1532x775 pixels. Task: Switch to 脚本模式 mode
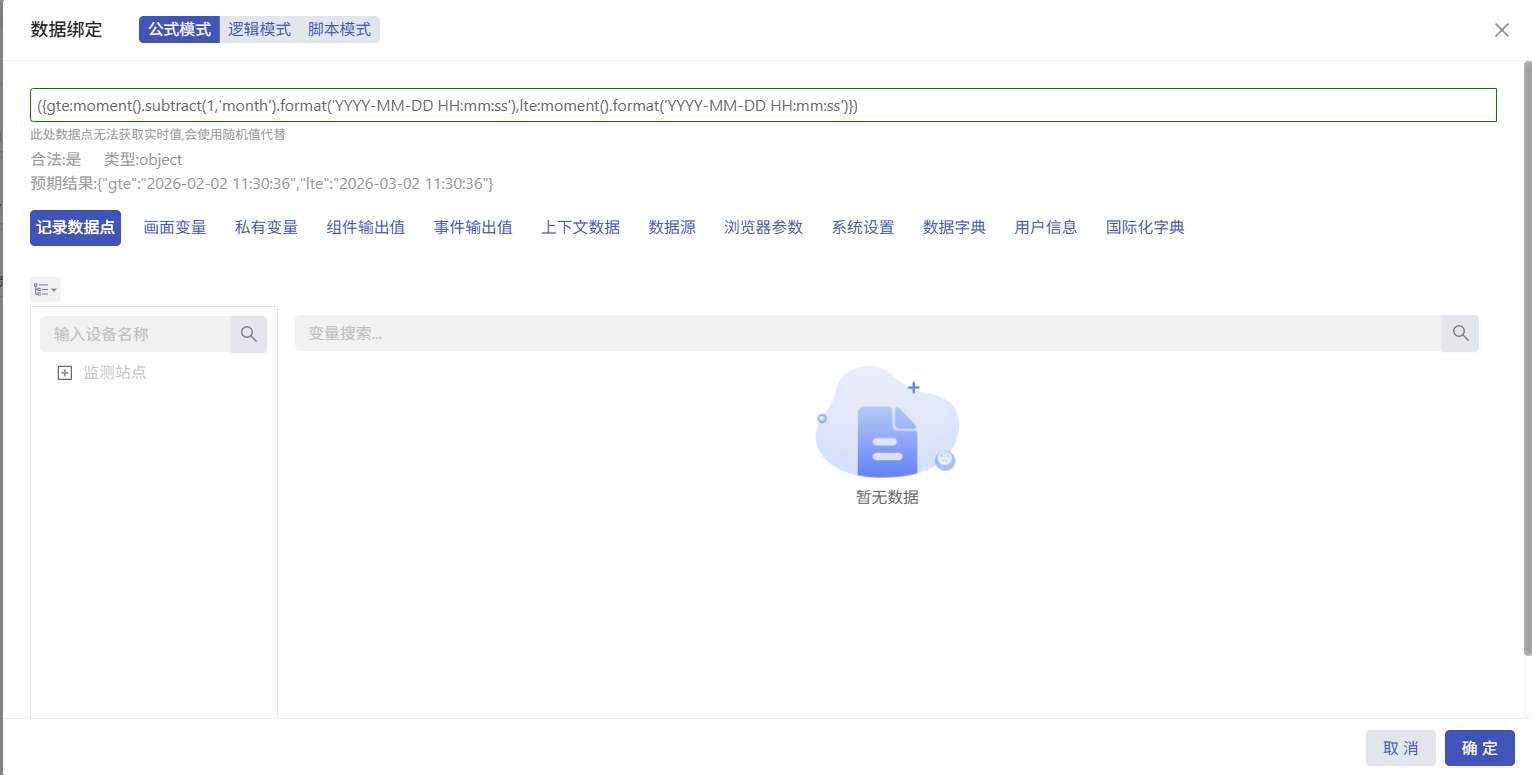[339, 29]
